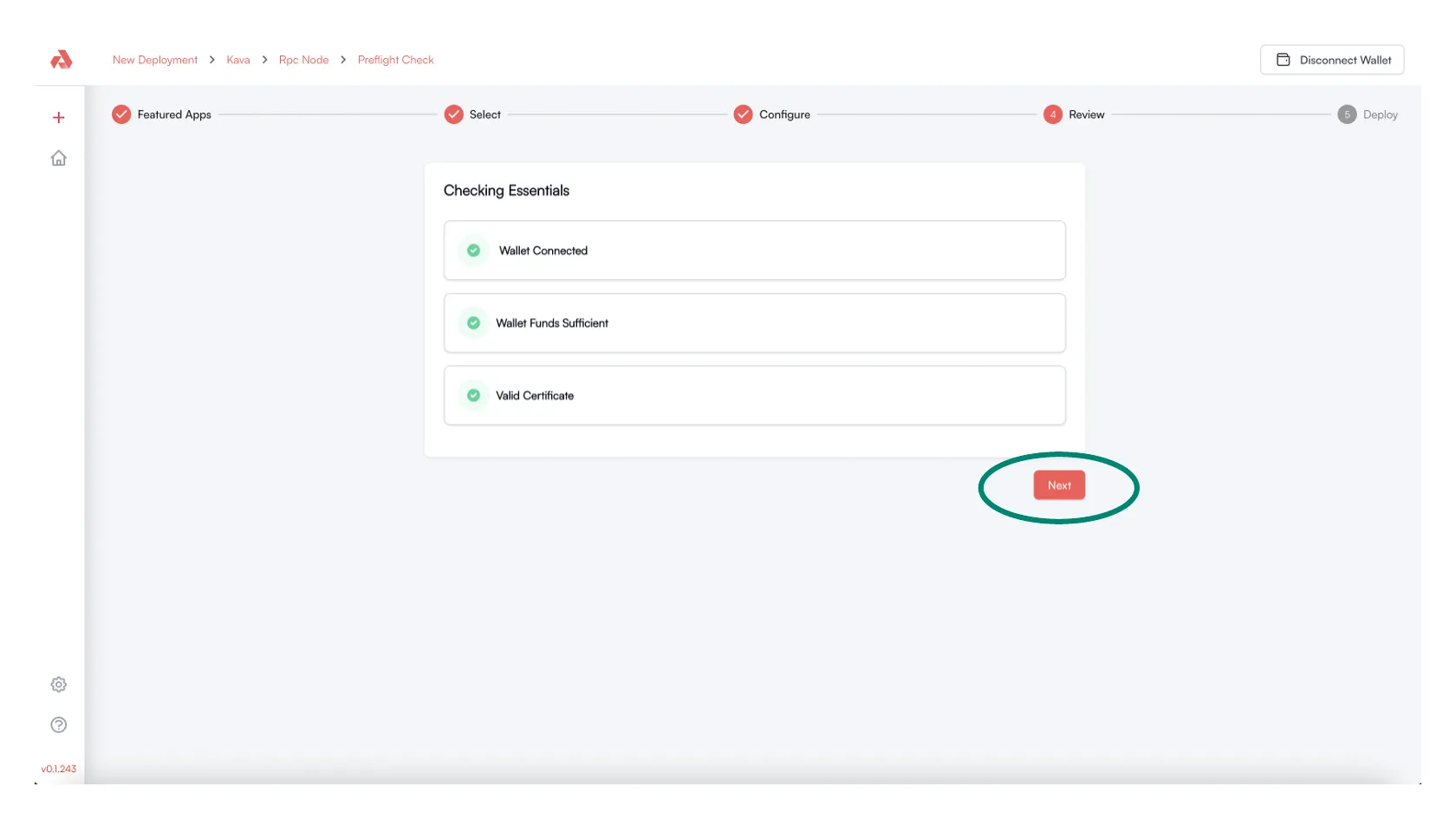Click the plus icon for new deployment
This screenshot has height=819, width=1456.
pos(59,117)
